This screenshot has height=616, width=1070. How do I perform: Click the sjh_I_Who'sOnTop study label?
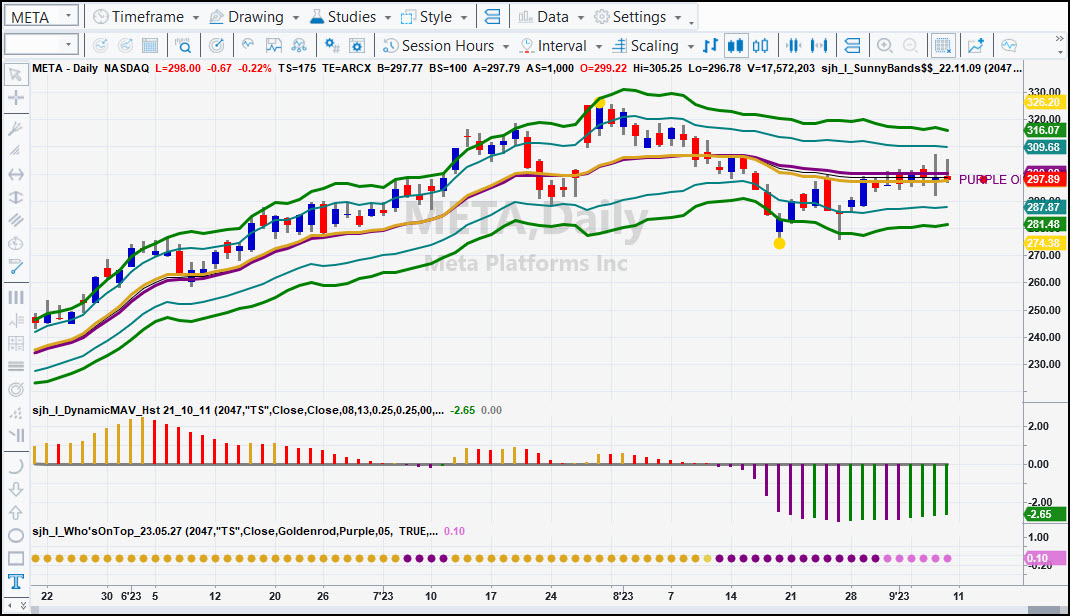235,531
